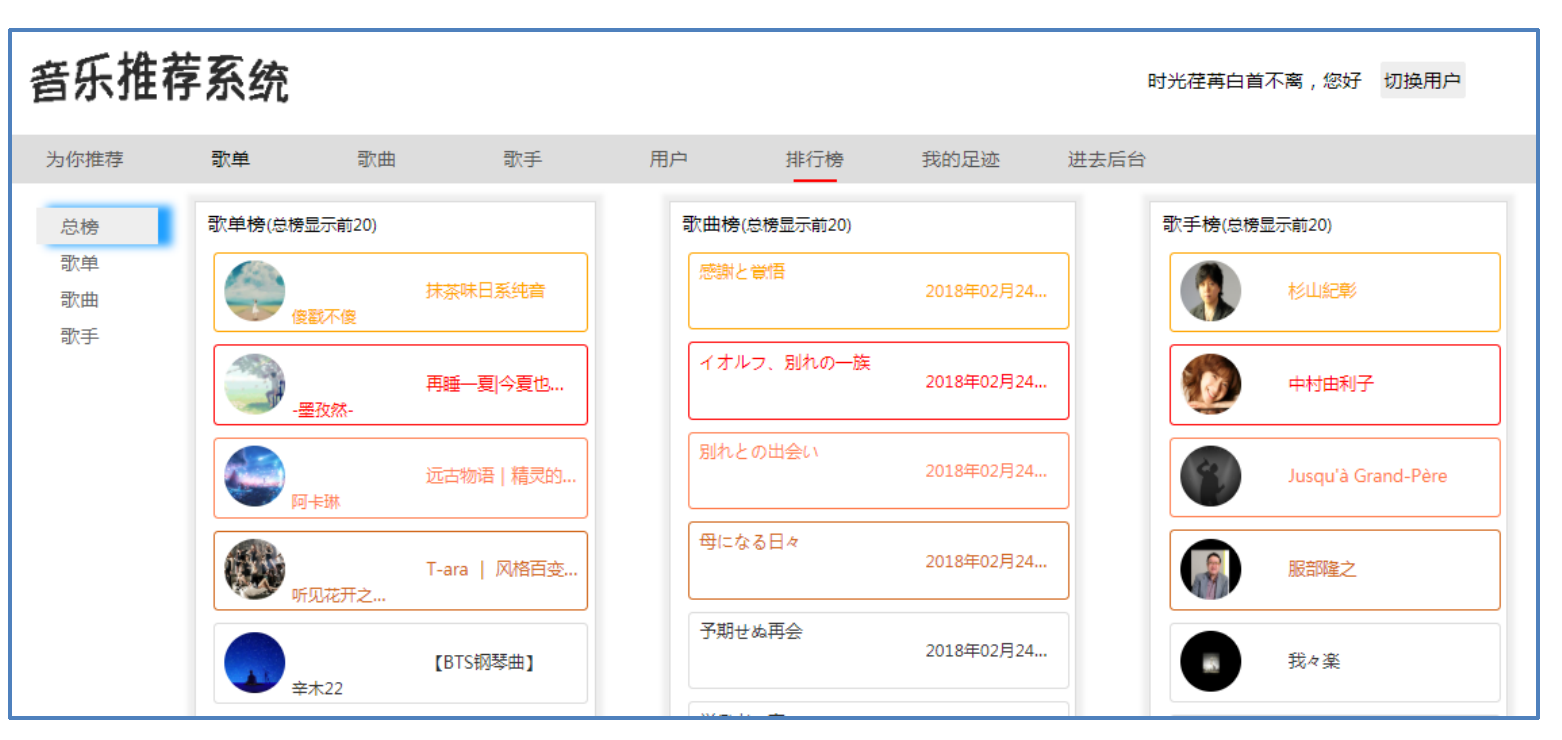The image size is (1562, 740).
Task: Open avatar of singer 我々楽
Action: (x=1211, y=662)
